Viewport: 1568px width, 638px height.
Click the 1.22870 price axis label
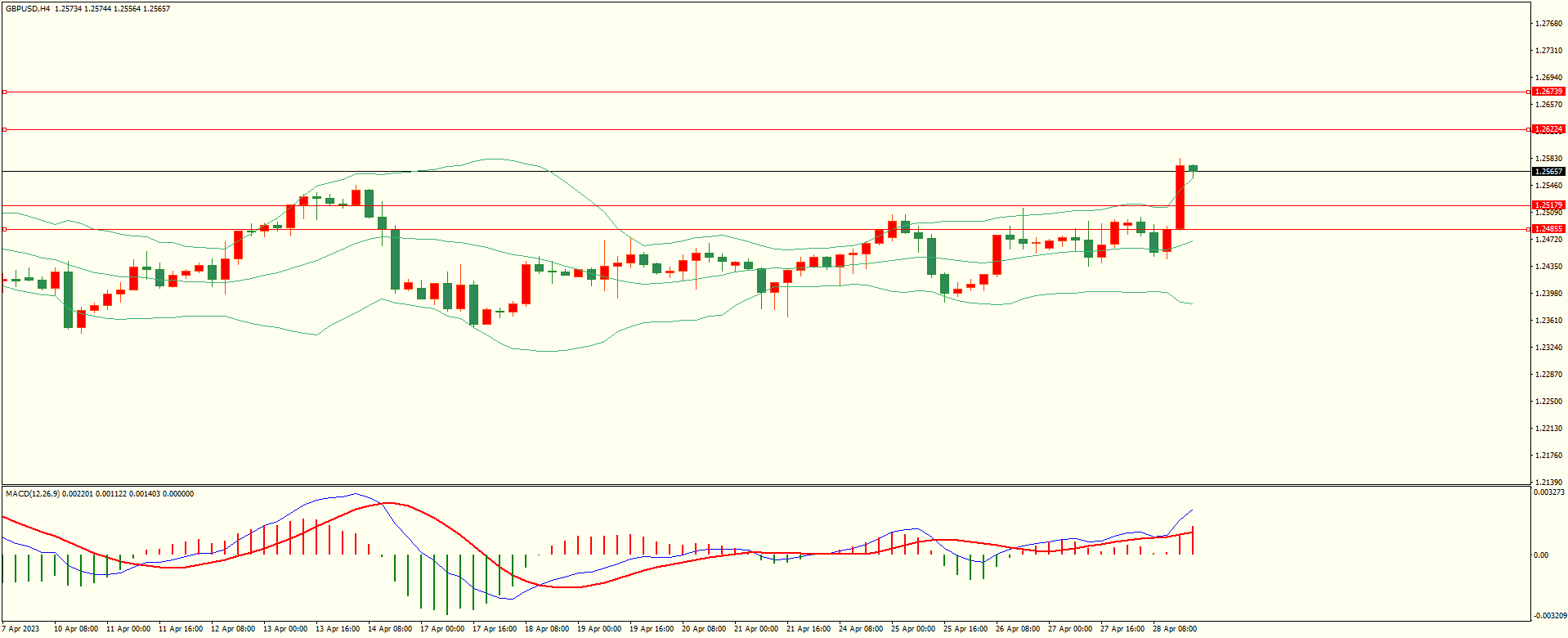click(1549, 375)
